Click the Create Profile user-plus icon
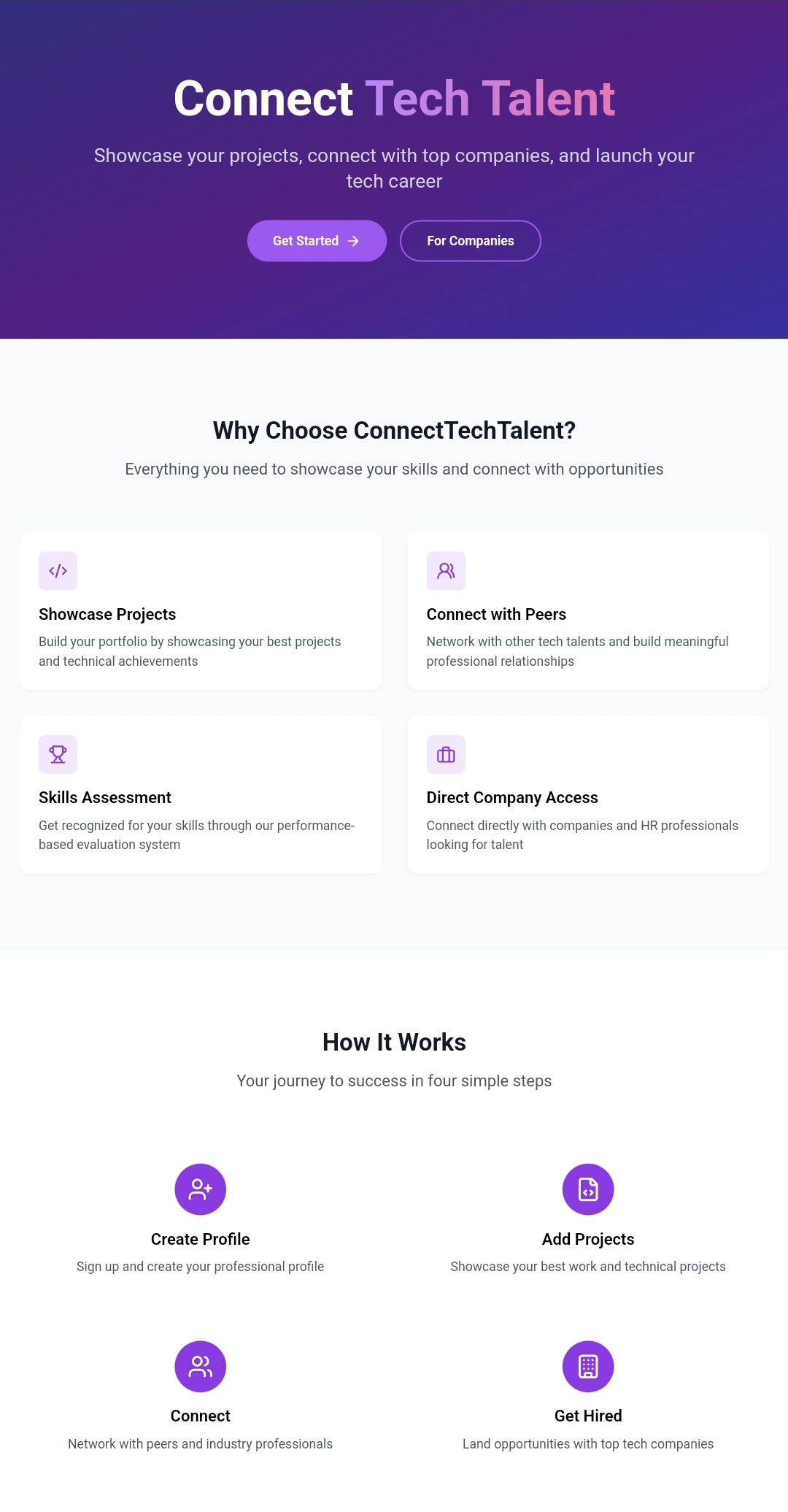This screenshot has height=1512, width=788. coord(200,1189)
